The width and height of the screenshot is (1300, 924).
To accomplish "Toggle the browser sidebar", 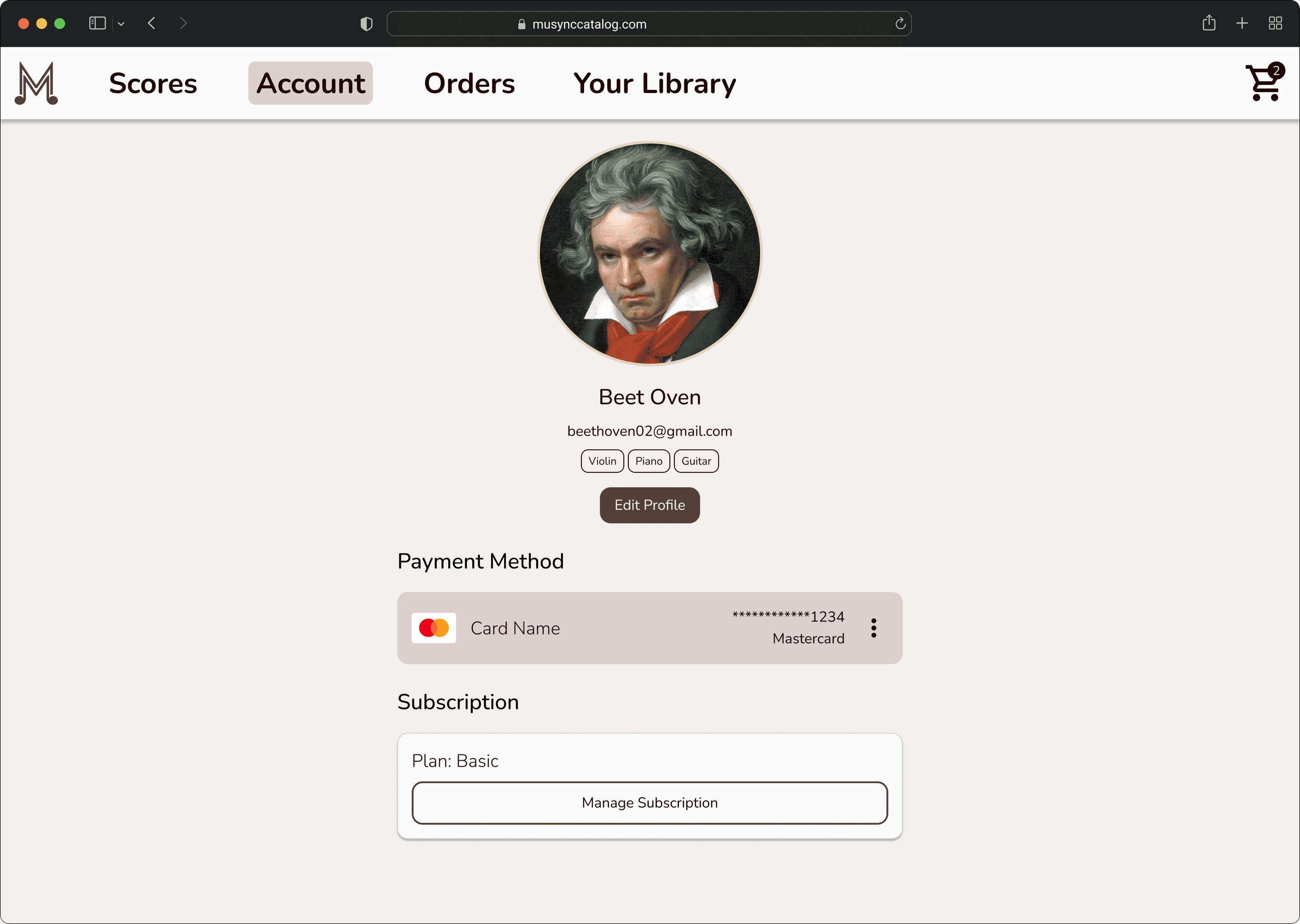I will tap(97, 23).
